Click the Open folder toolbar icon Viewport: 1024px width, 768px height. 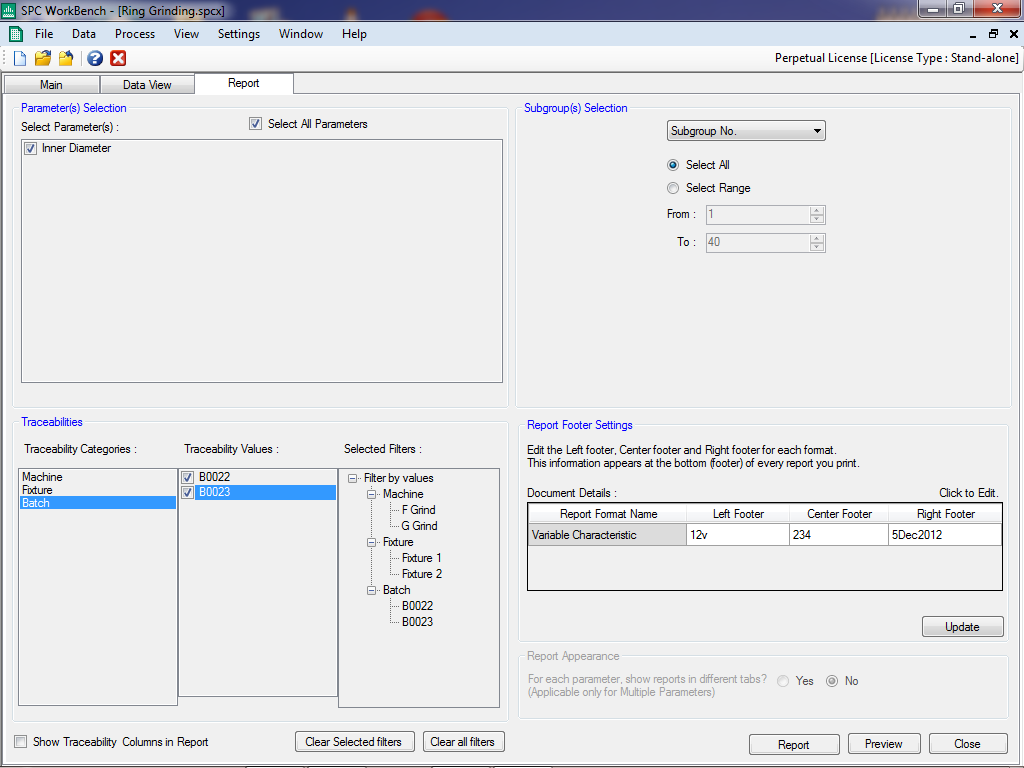click(x=43, y=58)
